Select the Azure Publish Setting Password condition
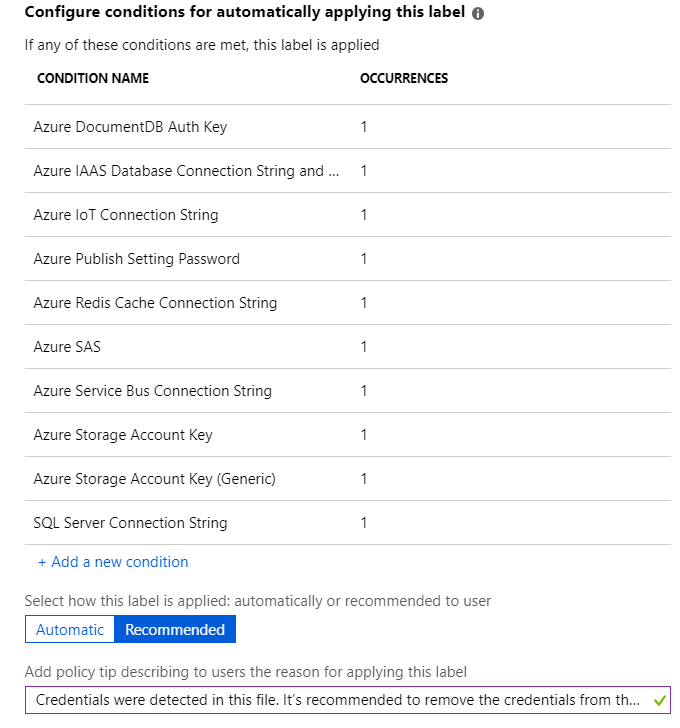Screen dimensions: 680x728 click(x=137, y=259)
